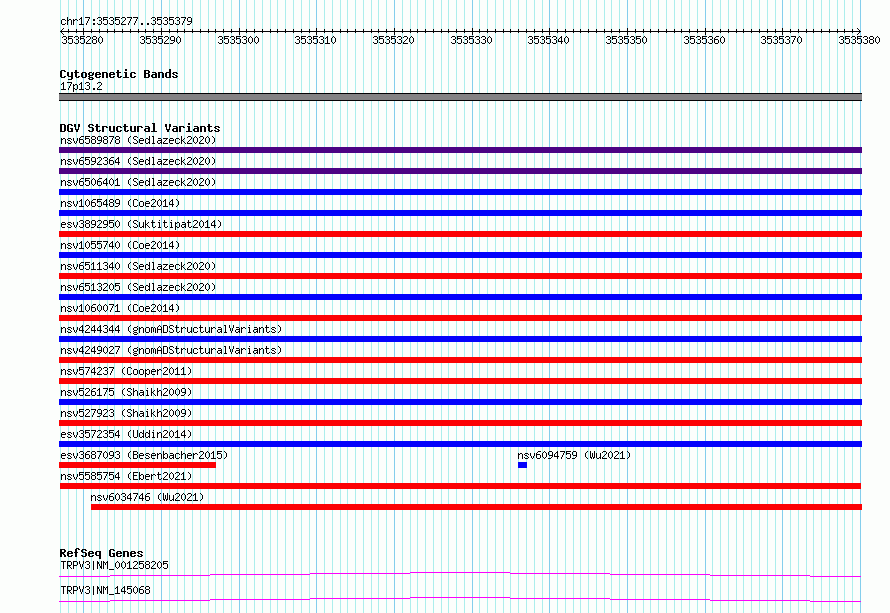Click ruler position 3535310
Screen dimensions: 890x613
tap(316, 40)
